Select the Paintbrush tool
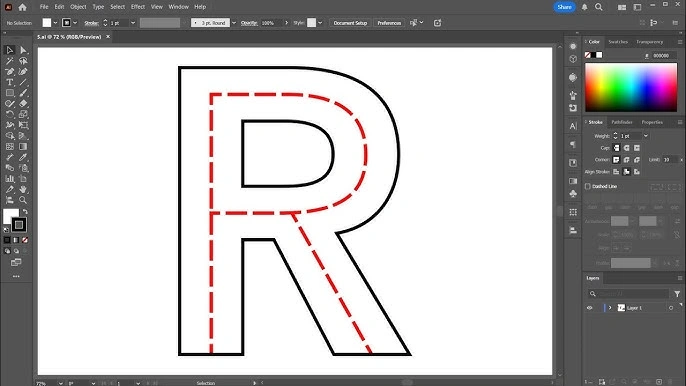 (23, 93)
